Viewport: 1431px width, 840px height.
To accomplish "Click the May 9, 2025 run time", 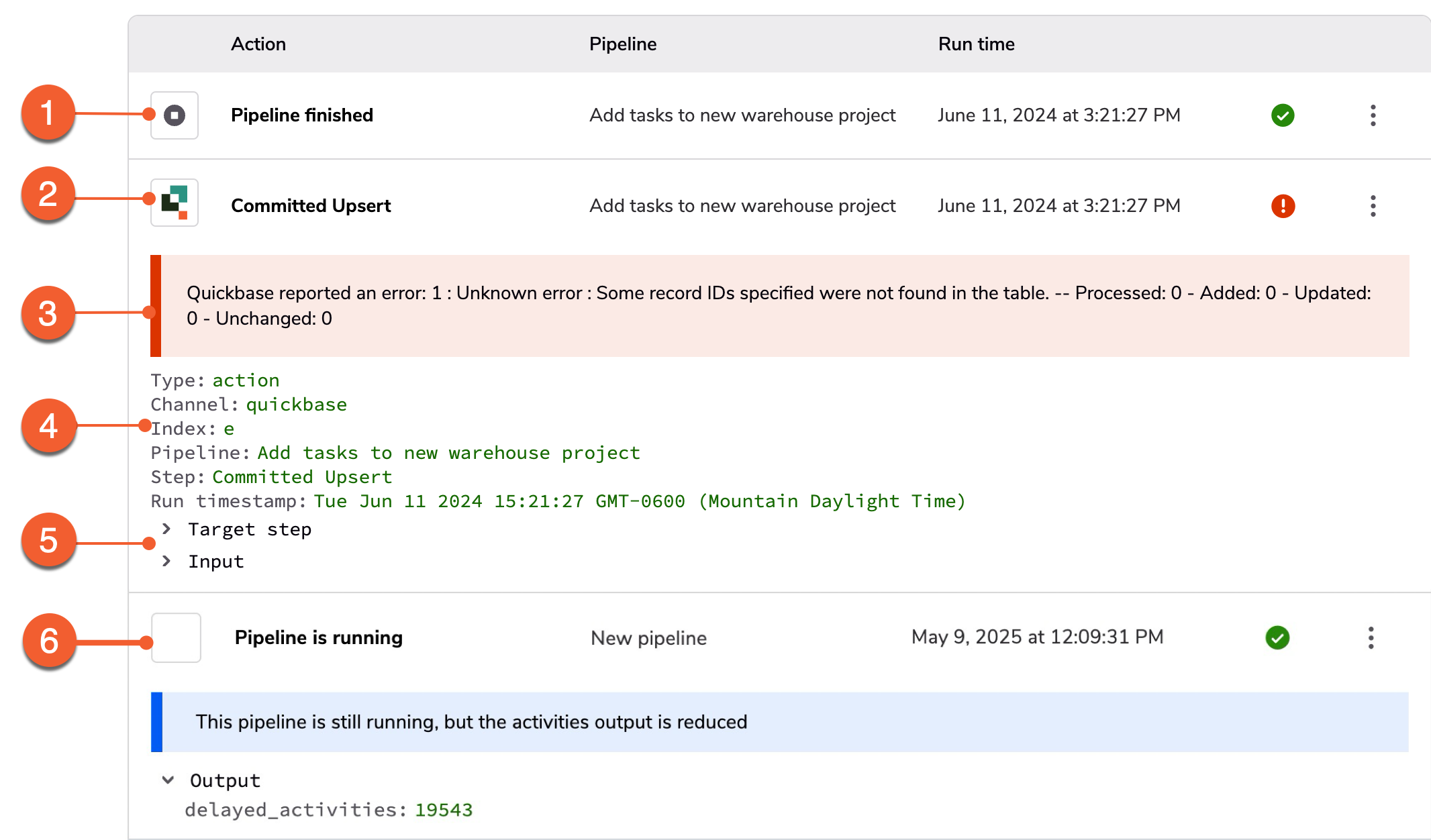I will coord(1038,637).
